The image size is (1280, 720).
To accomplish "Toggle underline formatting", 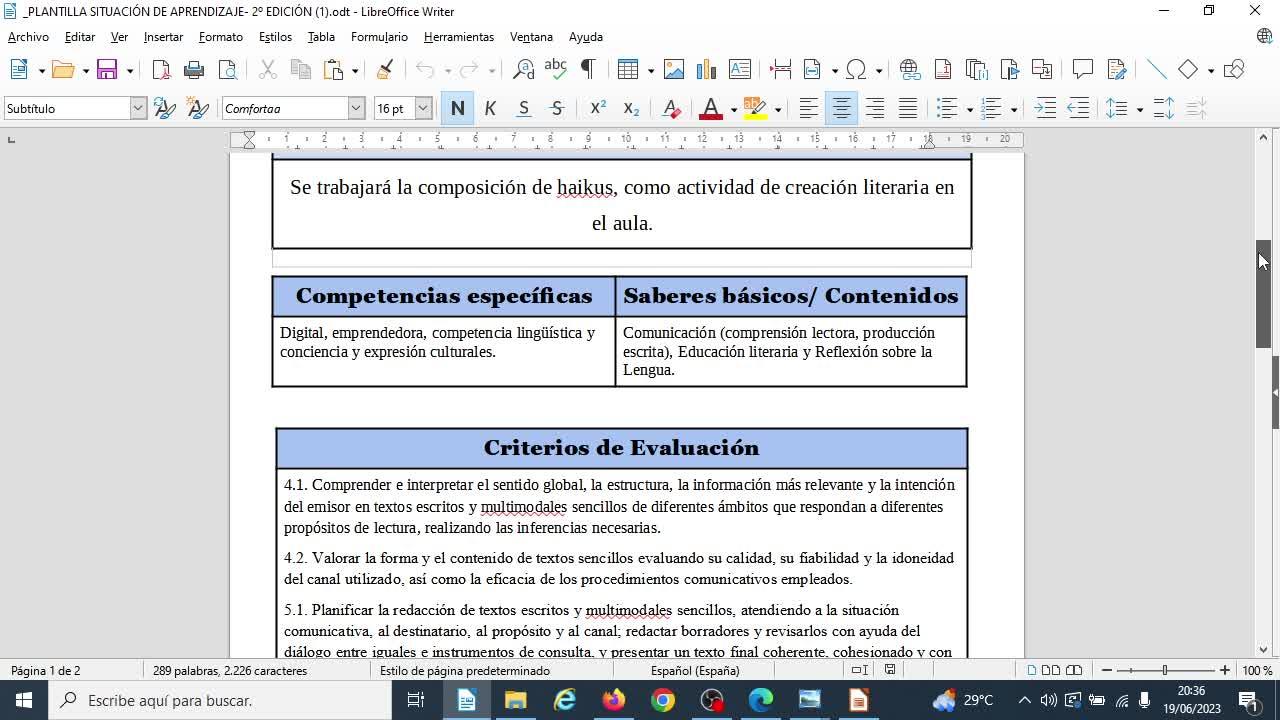I will pyautogui.click(x=523, y=108).
